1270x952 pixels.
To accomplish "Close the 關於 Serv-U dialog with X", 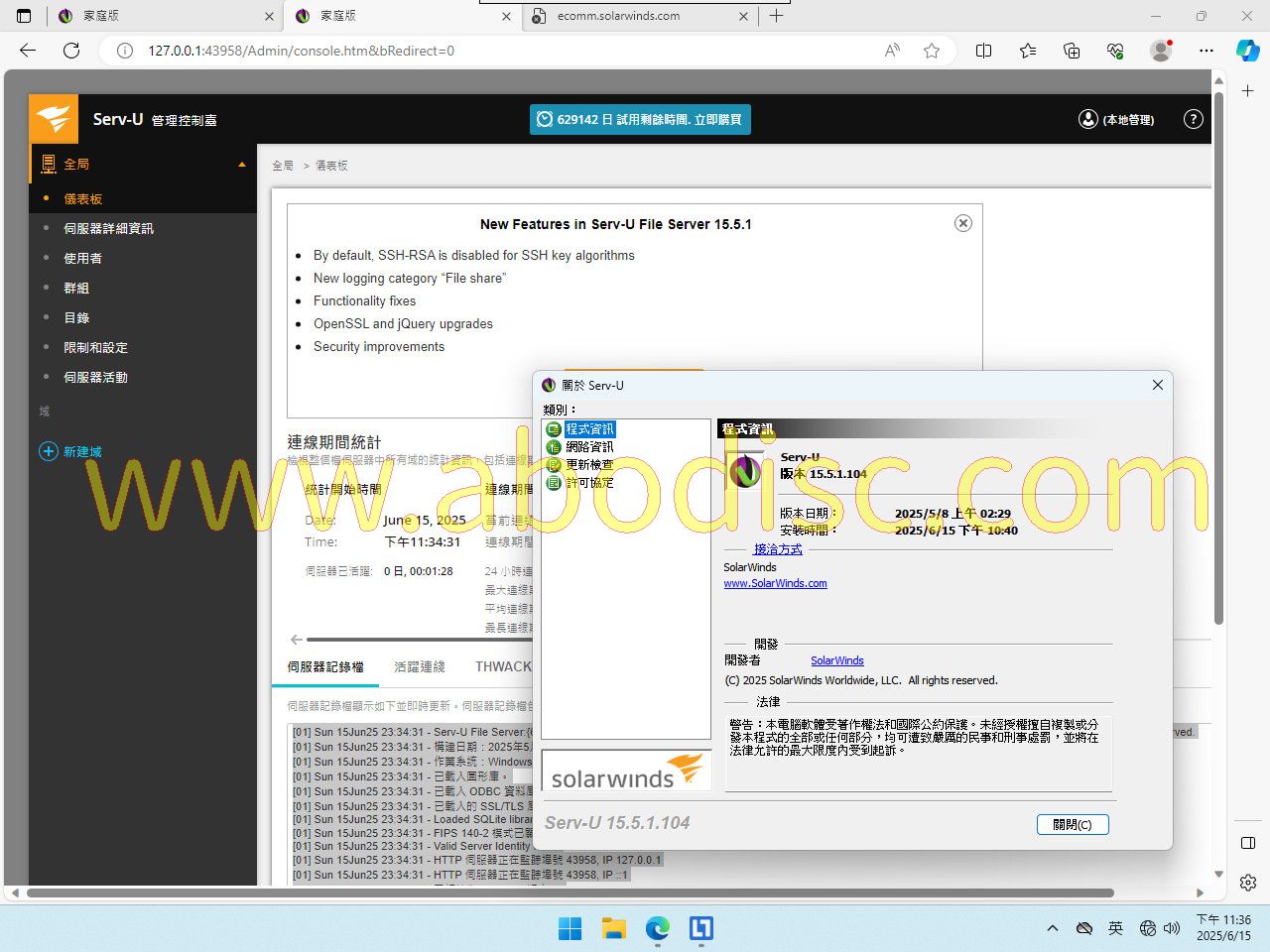I will pos(1157,385).
